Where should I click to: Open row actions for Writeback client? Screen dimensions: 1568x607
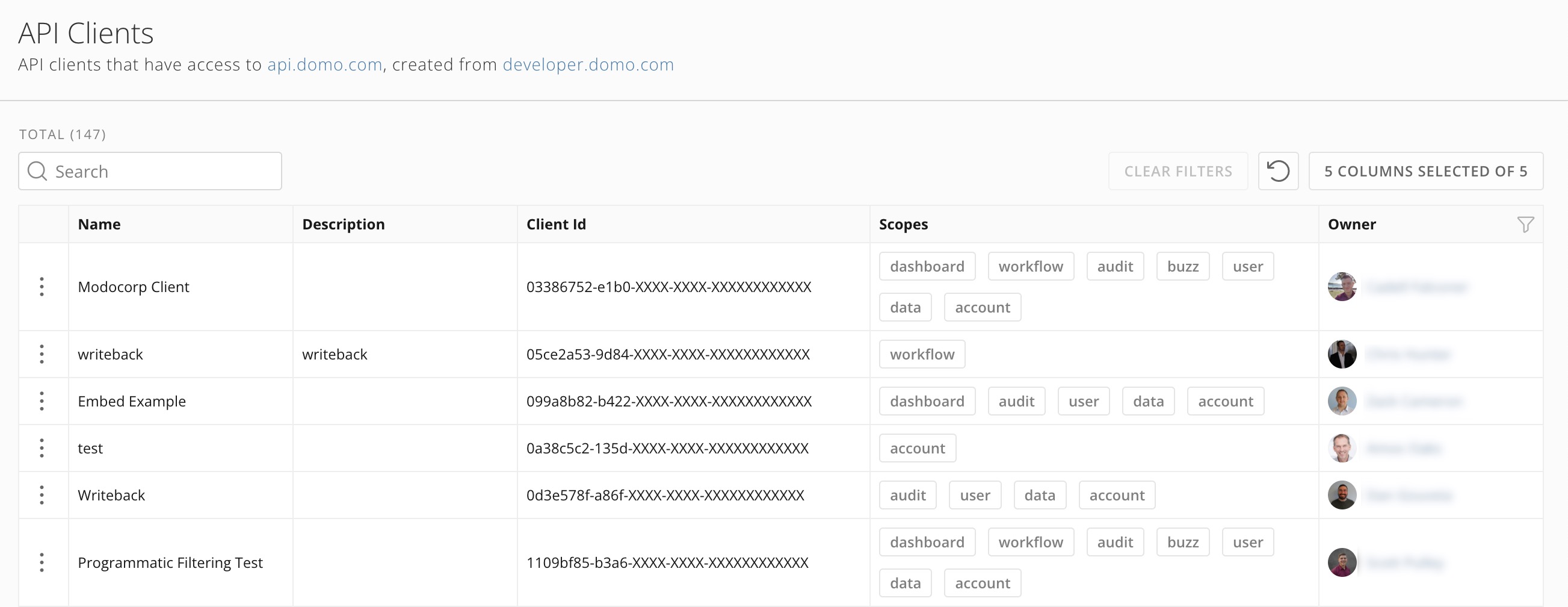(42, 495)
